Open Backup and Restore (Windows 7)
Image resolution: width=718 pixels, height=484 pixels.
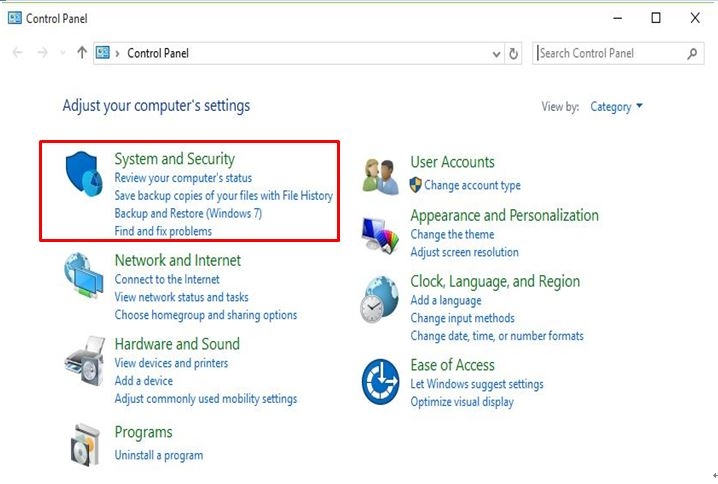coord(188,213)
